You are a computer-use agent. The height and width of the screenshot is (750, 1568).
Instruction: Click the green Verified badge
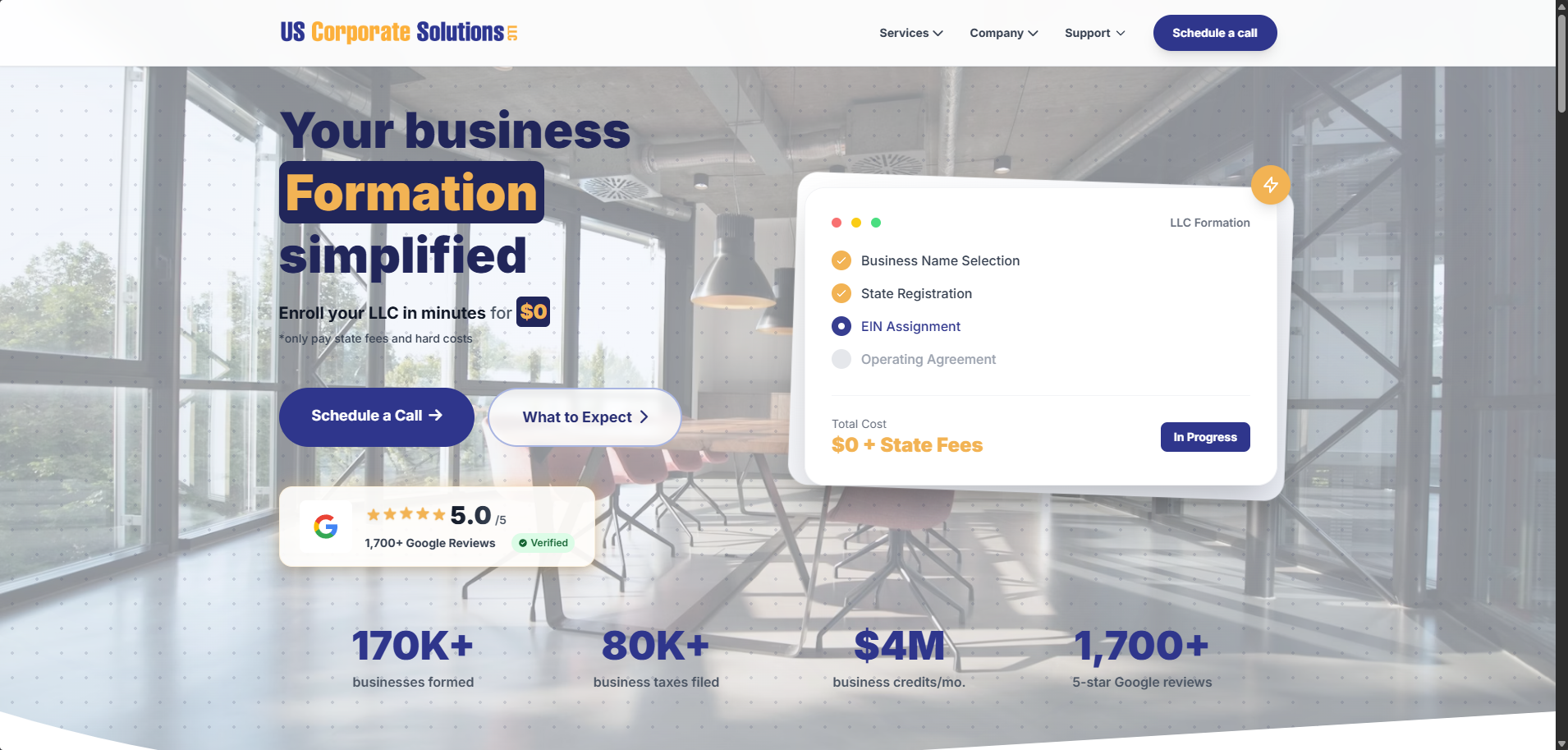543,543
